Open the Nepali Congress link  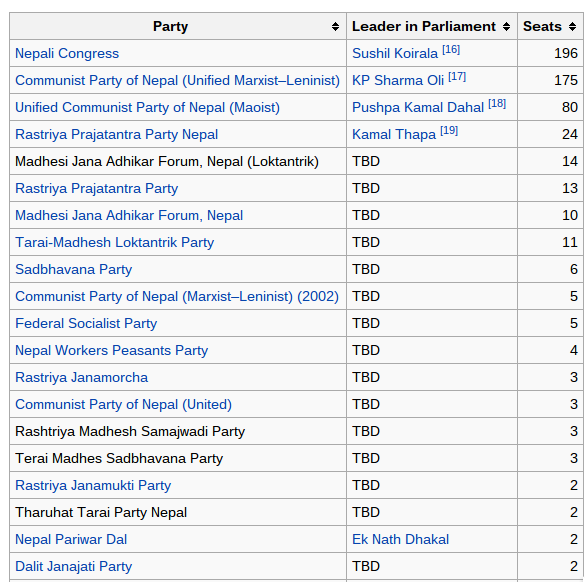pyautogui.click(x=67, y=53)
